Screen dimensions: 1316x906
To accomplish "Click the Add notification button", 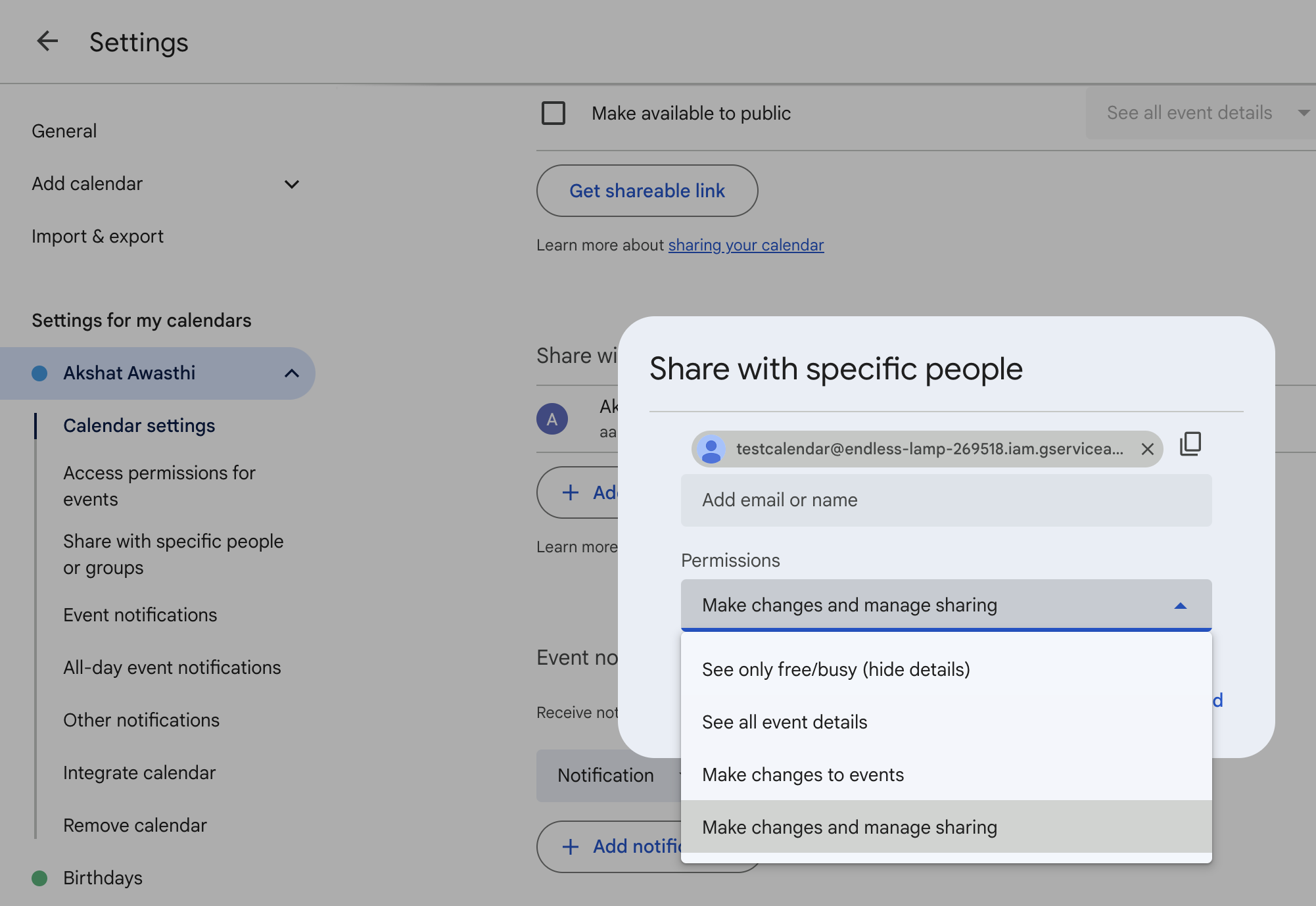I will 609,847.
